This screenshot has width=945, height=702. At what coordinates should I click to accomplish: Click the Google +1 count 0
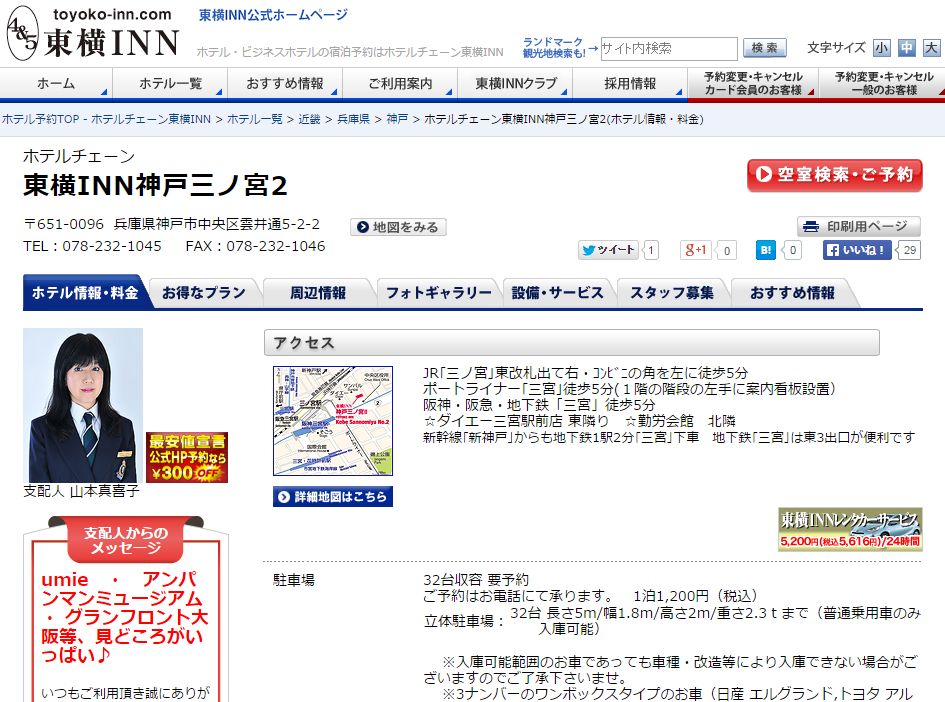click(727, 250)
